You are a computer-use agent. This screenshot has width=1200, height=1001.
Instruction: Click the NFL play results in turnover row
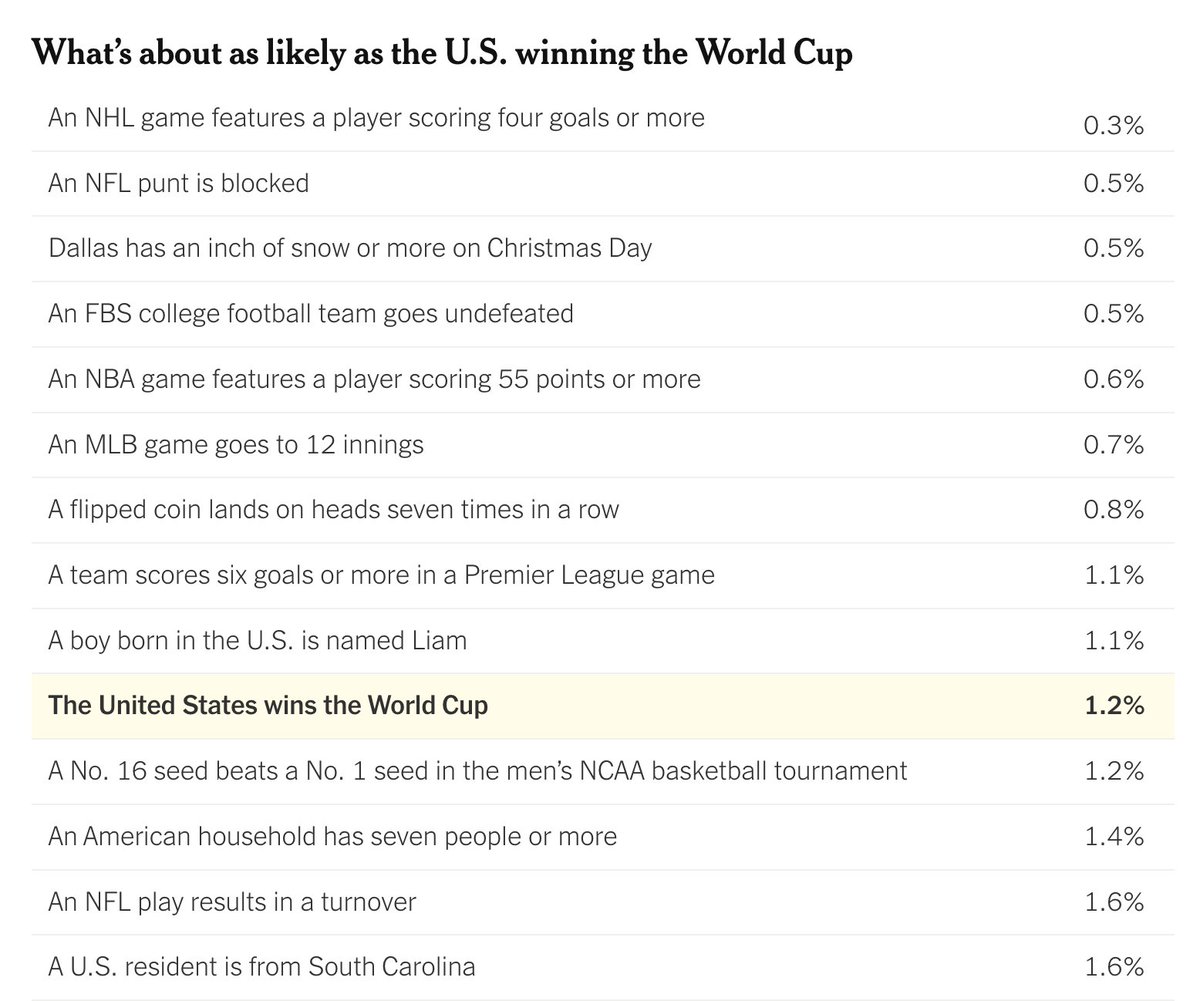[x=603, y=902]
